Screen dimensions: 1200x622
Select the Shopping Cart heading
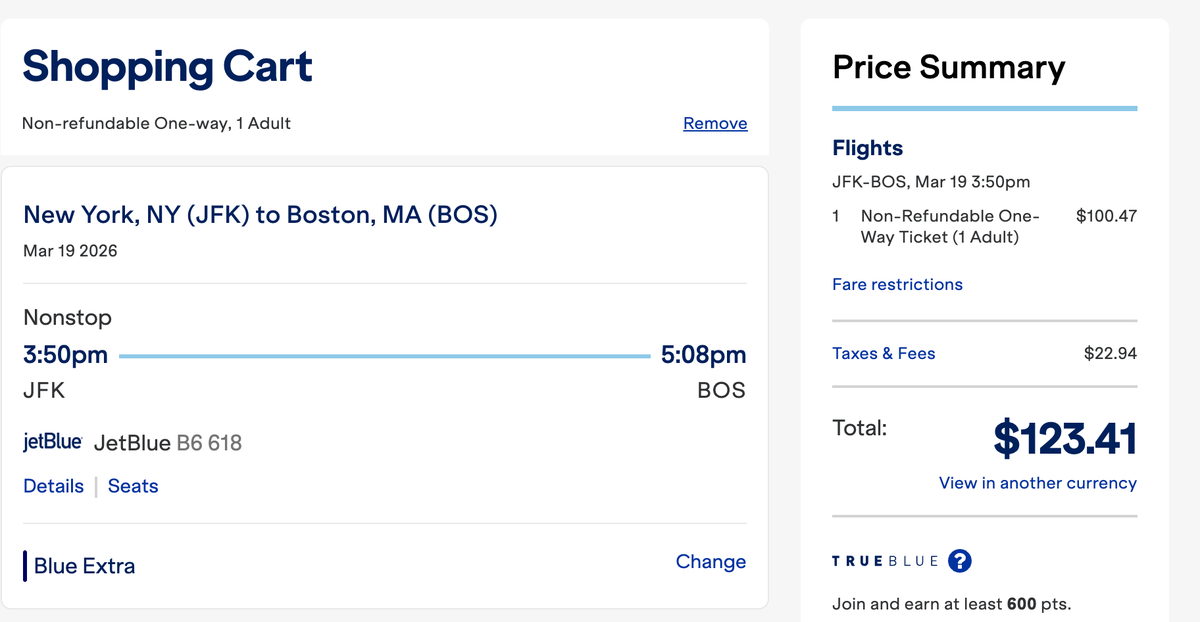(x=167, y=67)
